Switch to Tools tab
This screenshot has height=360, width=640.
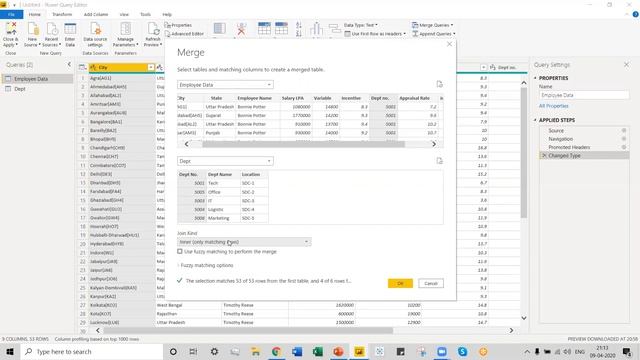click(x=145, y=14)
